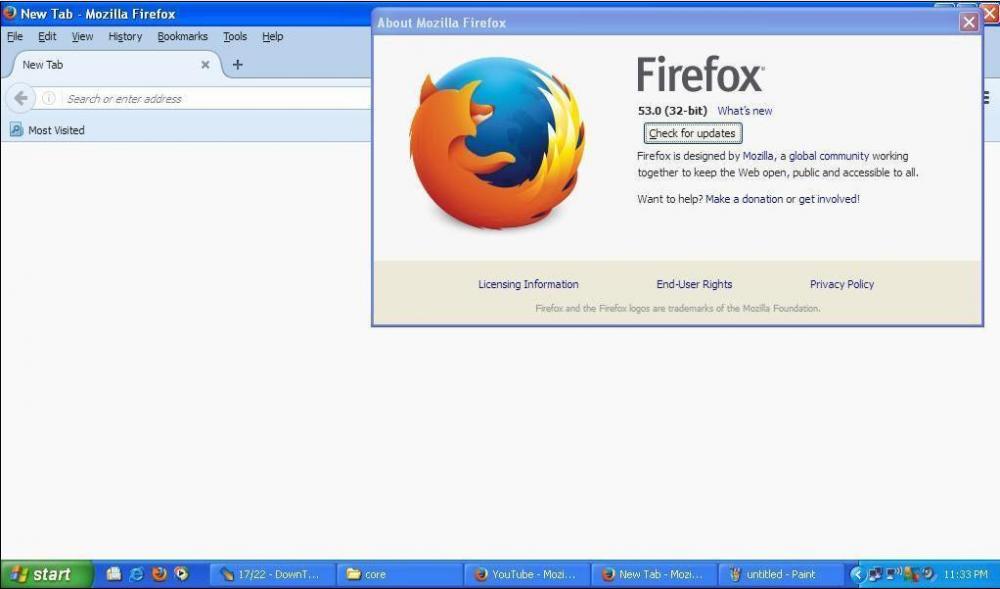Click Check for updates button
The height and width of the screenshot is (589, 1000).
[x=692, y=133]
